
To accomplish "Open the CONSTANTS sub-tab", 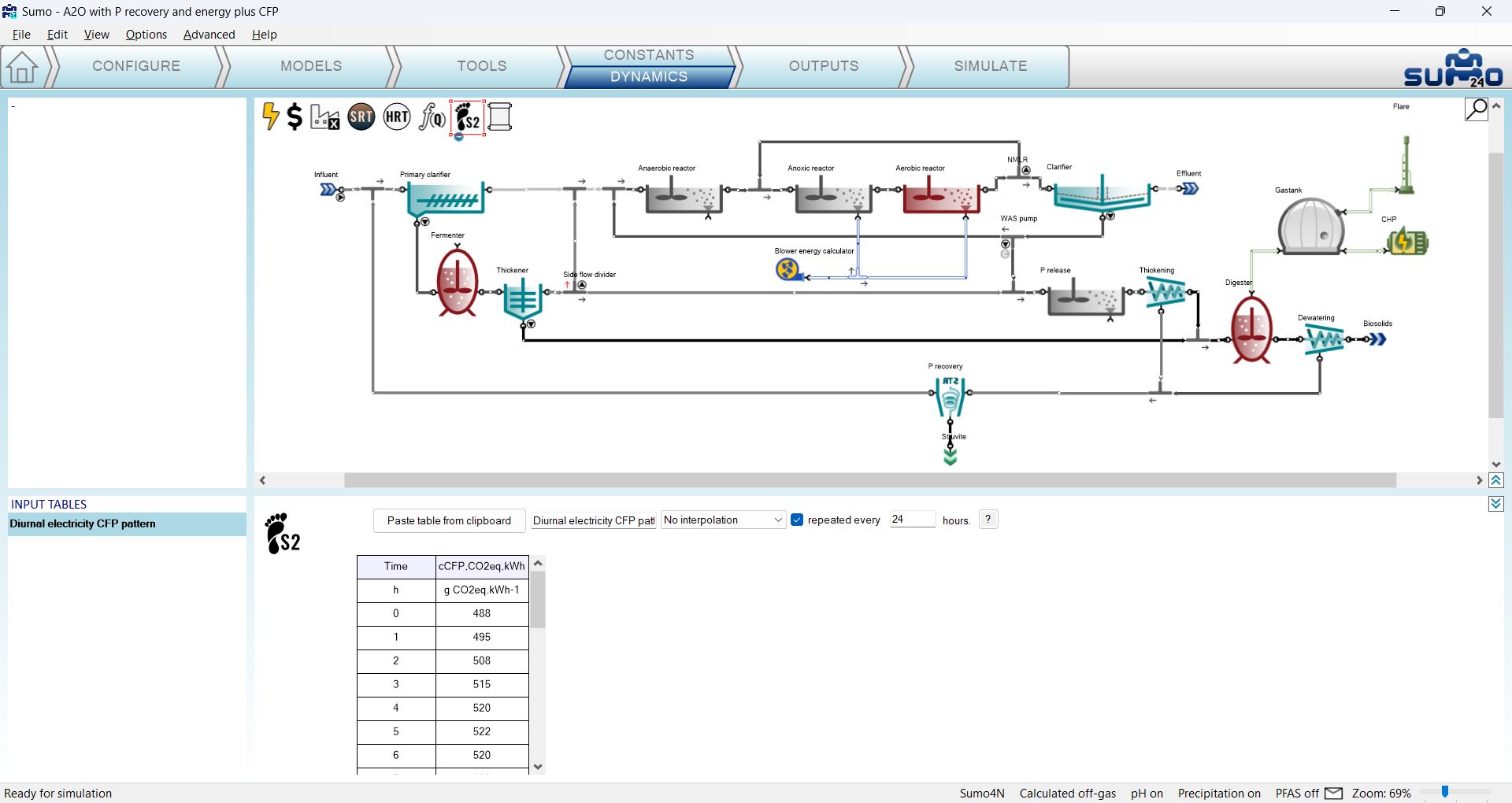I will tap(649, 55).
